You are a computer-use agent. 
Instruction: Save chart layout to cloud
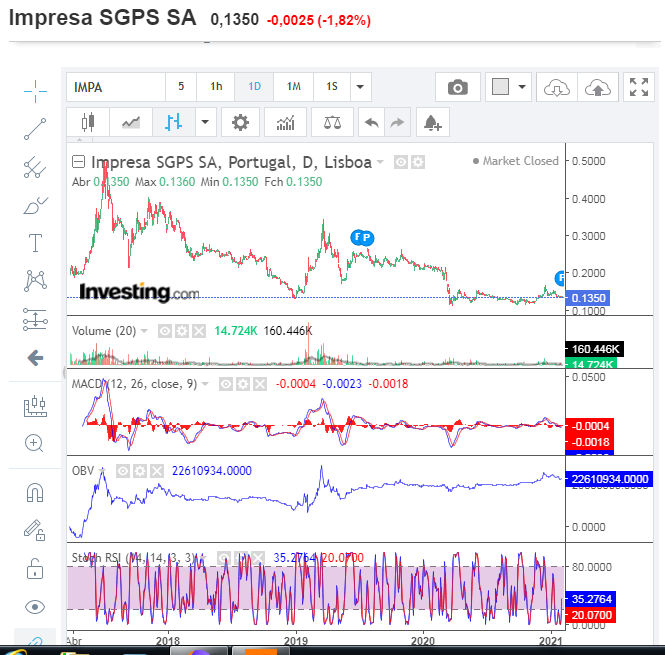(x=598, y=87)
